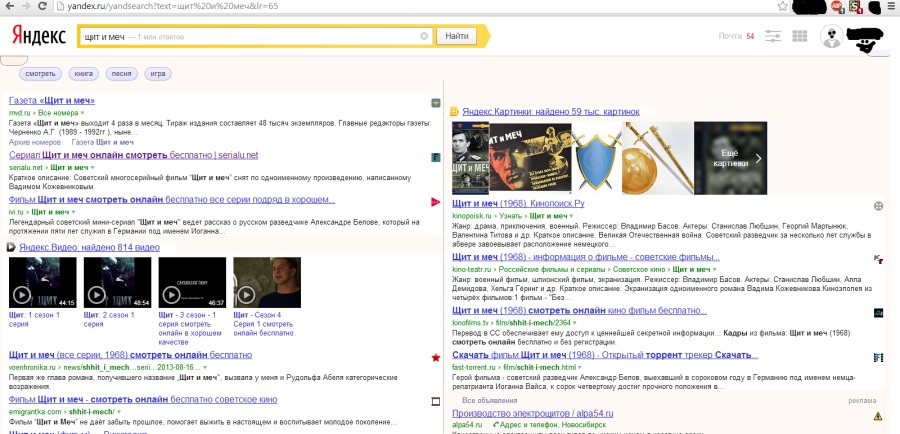900x434 pixels.
Task: Open Сериал Щит и меч serialu.net result
Action: pos(134,155)
